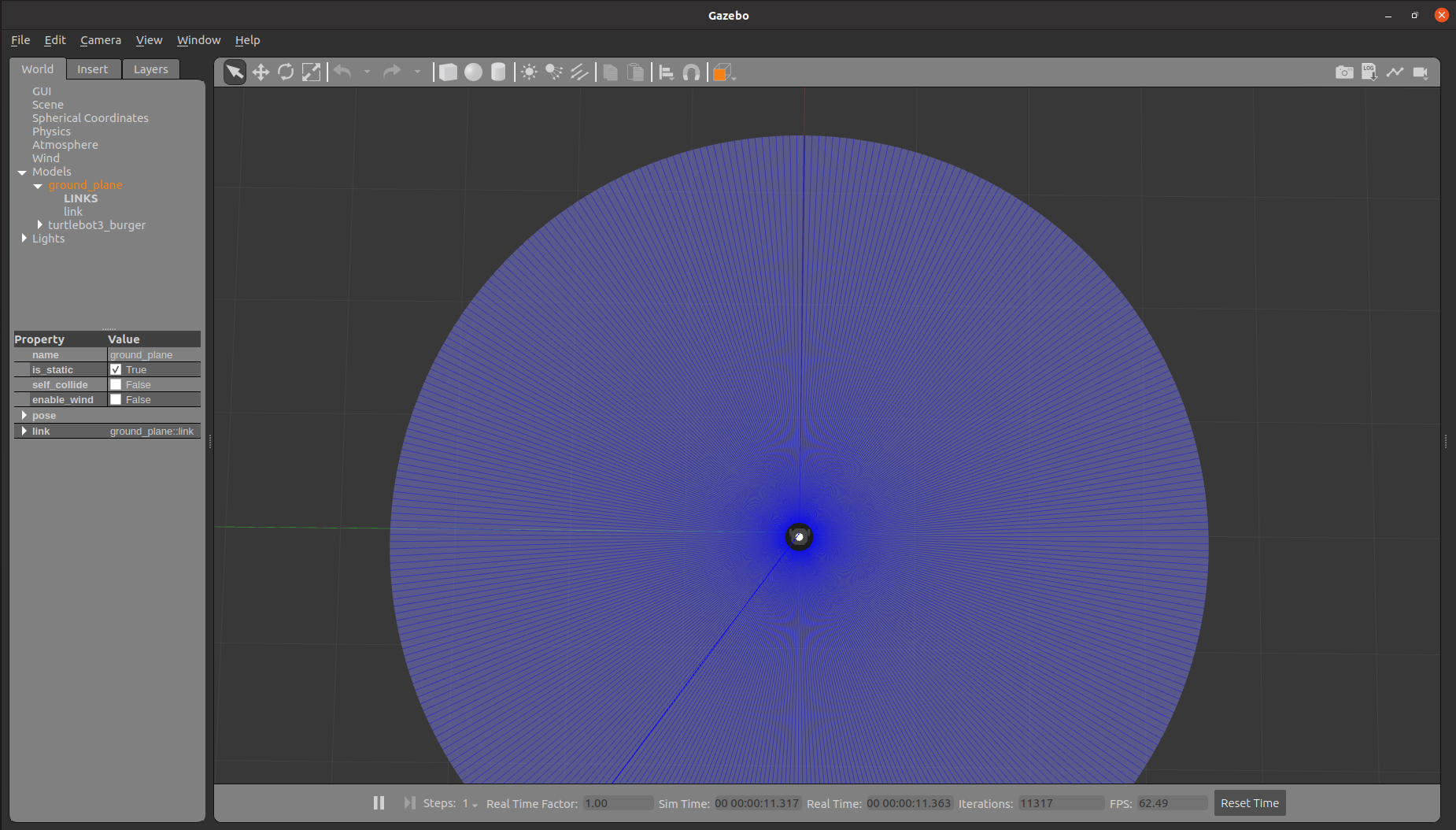Click the redo arrow icon

(392, 72)
